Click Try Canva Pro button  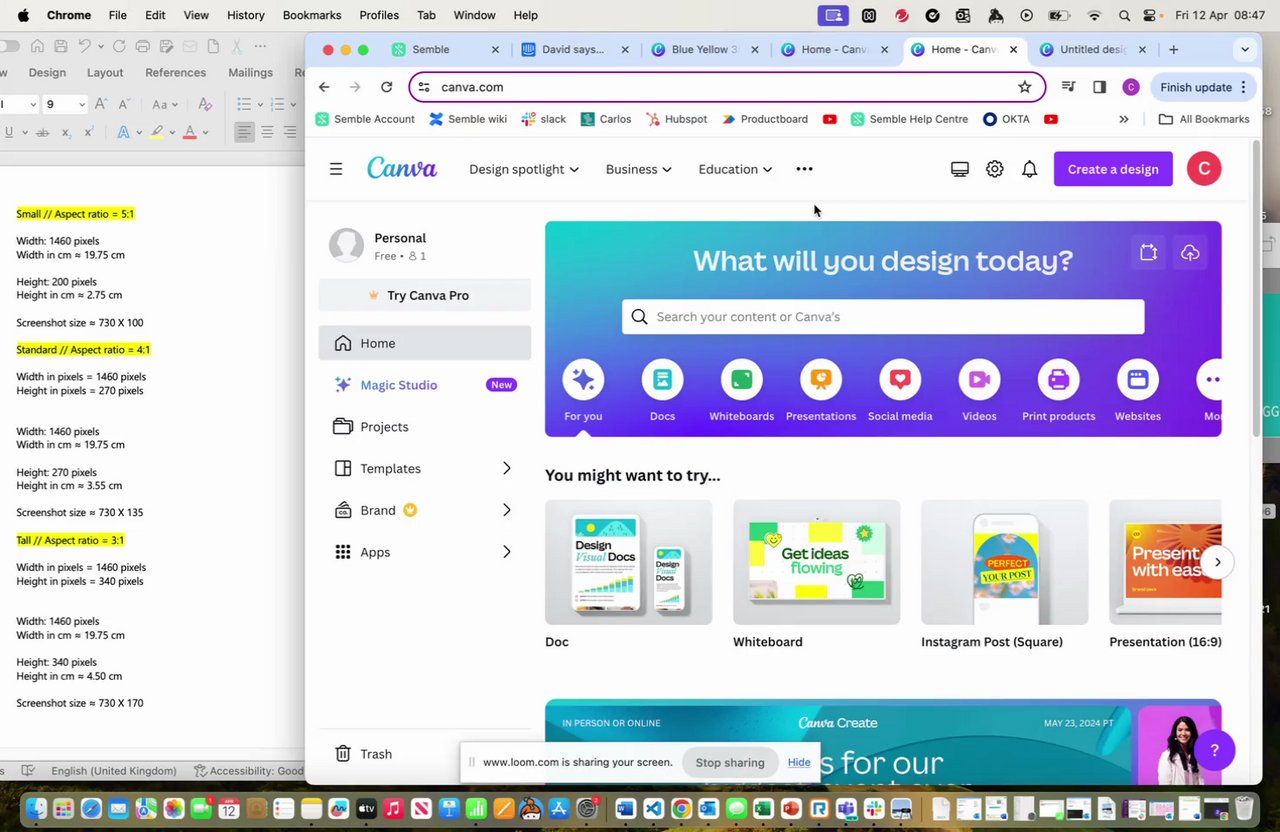[425, 295]
